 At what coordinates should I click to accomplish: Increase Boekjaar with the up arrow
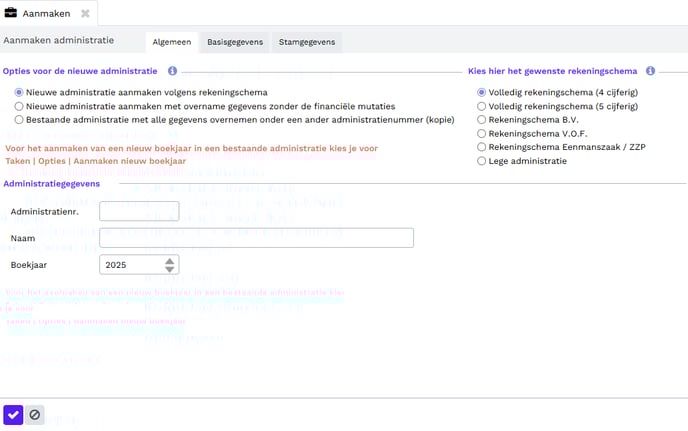[x=170, y=261]
